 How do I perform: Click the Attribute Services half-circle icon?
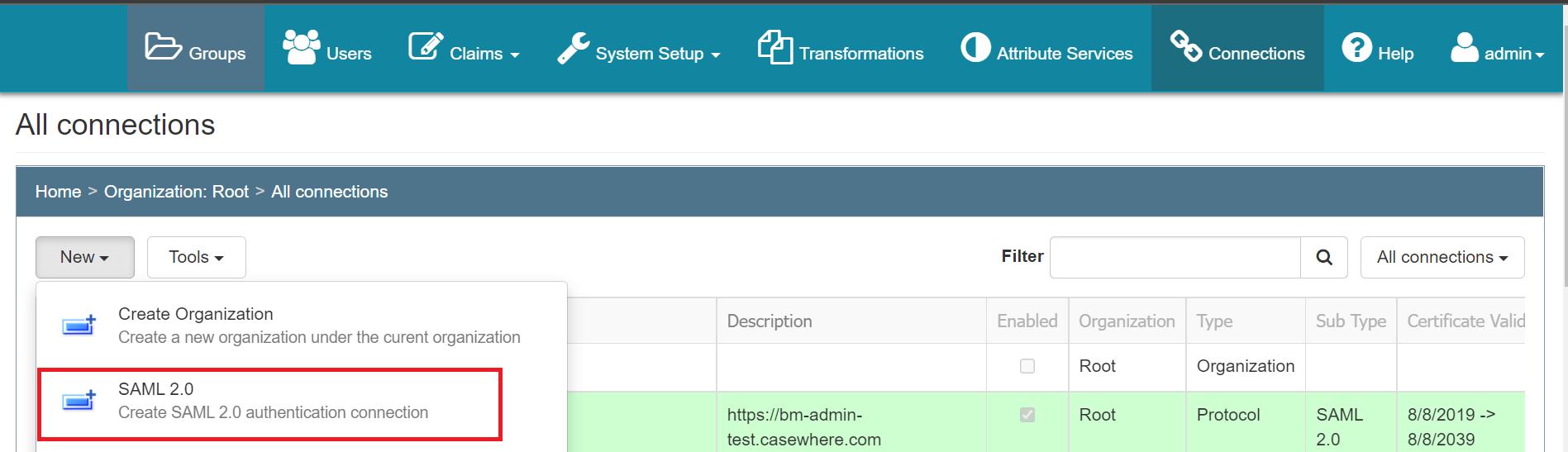(x=975, y=47)
